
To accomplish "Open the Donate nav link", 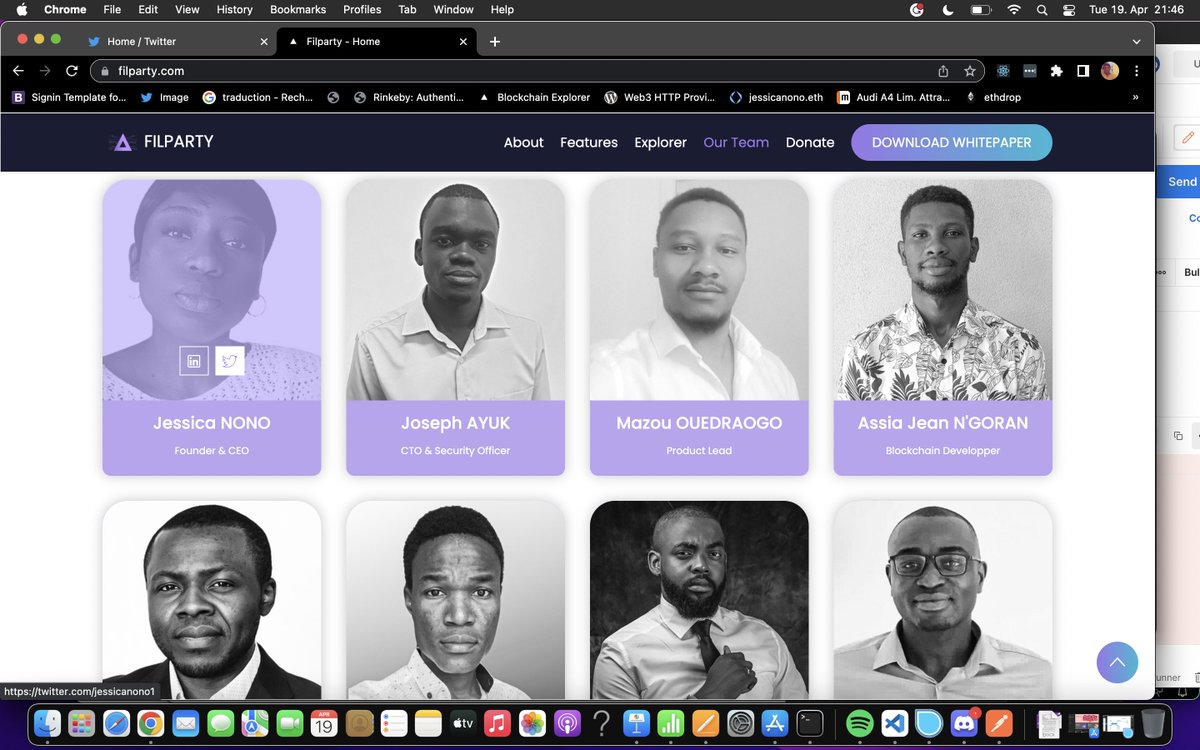I will click(x=810, y=142).
